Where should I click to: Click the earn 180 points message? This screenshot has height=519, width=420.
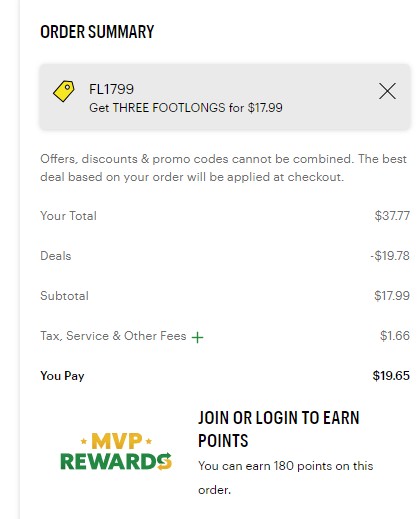tap(285, 478)
